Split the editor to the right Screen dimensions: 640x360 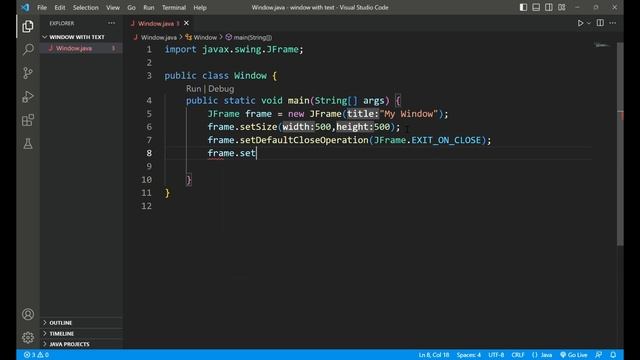(x=600, y=23)
